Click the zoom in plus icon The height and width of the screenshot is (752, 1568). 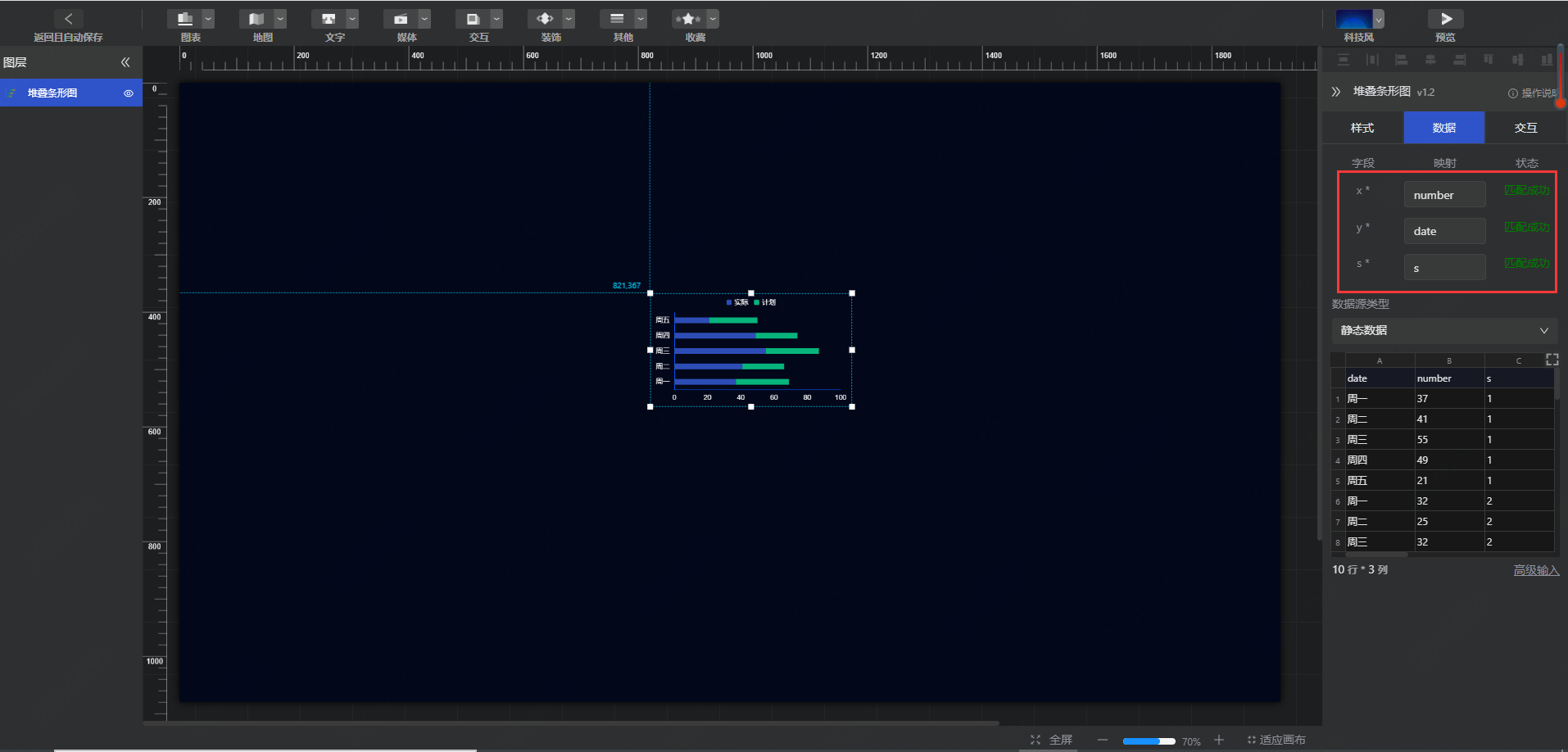[1219, 740]
